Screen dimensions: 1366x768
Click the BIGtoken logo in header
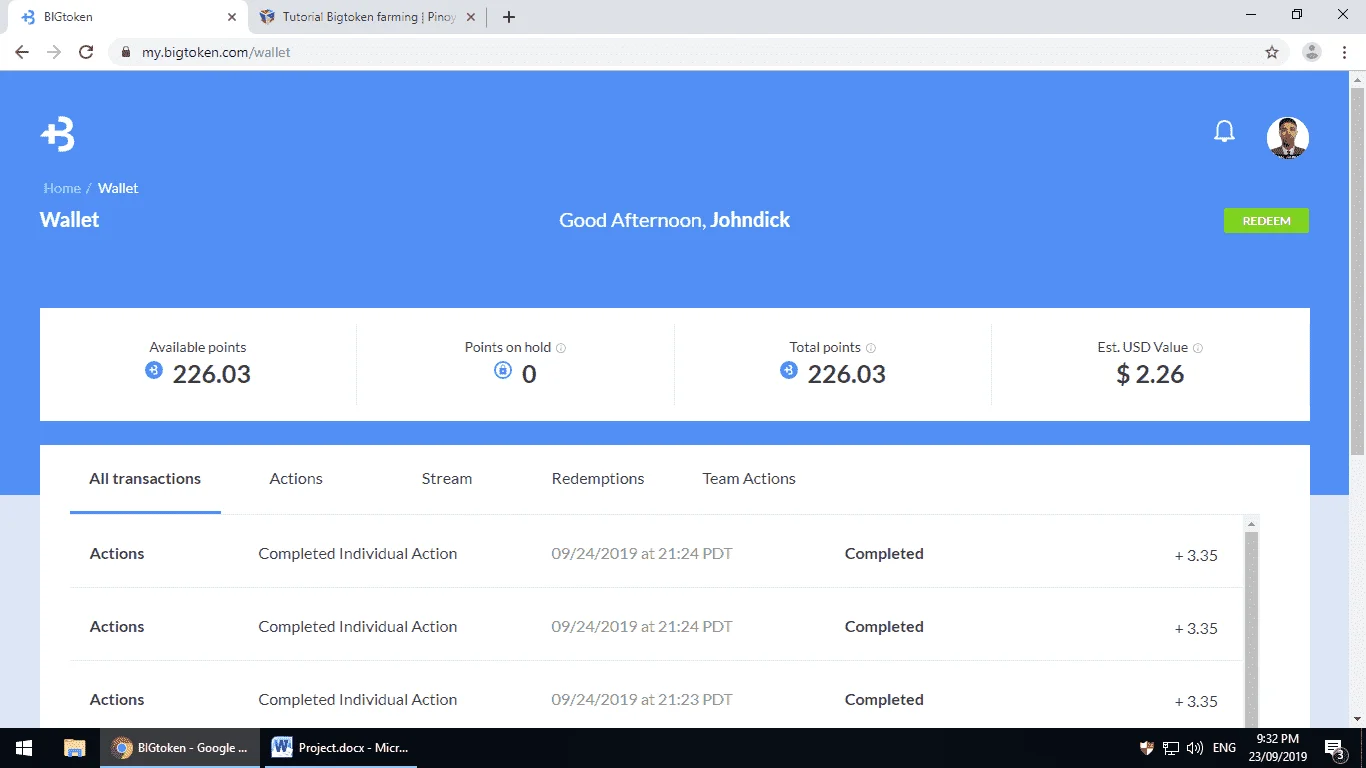58,134
